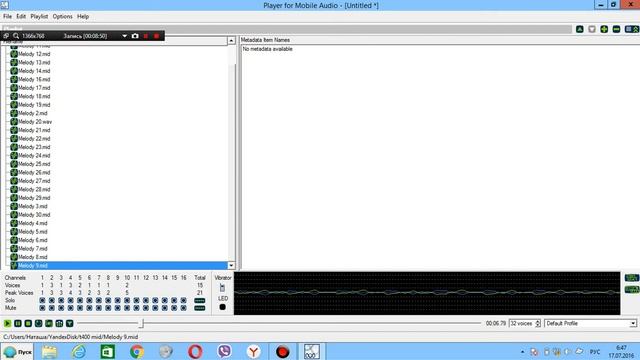The width and height of the screenshot is (640, 360).
Task: Toggle Mute for channel 5
Action: [80, 308]
